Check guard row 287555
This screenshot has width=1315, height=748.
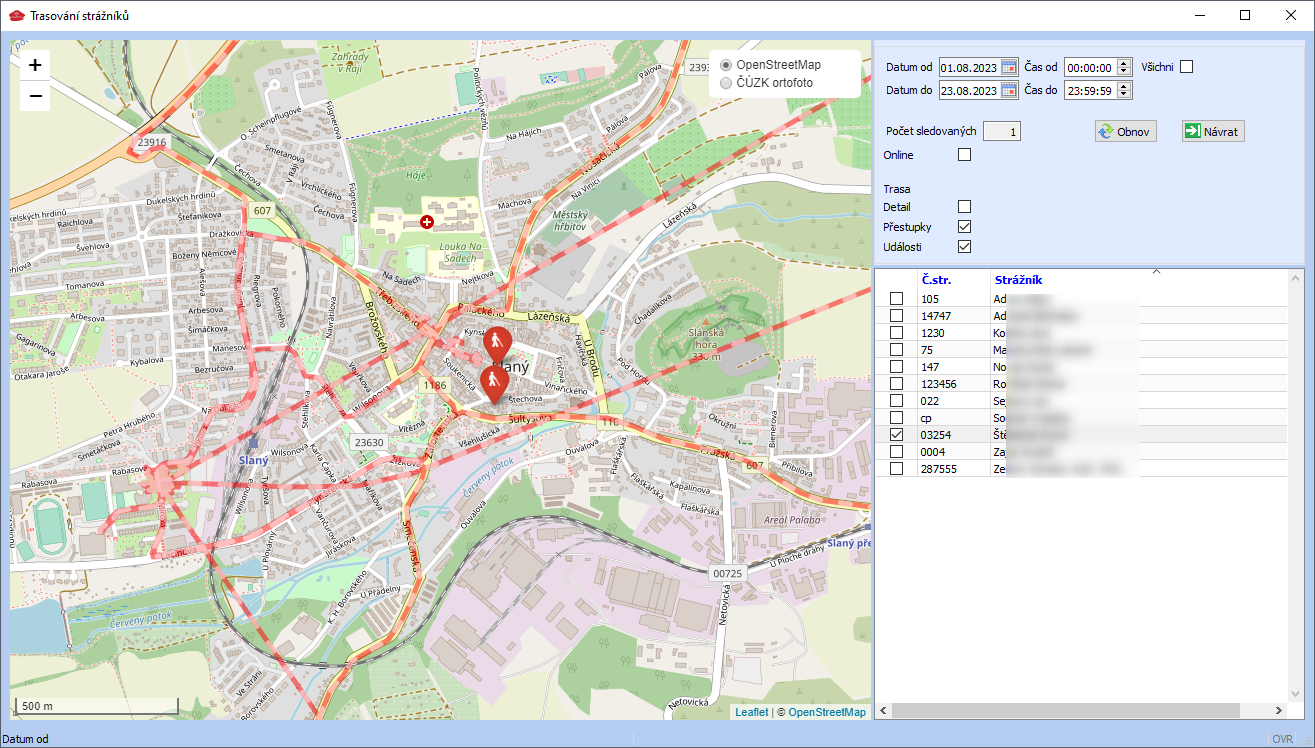[897, 469]
